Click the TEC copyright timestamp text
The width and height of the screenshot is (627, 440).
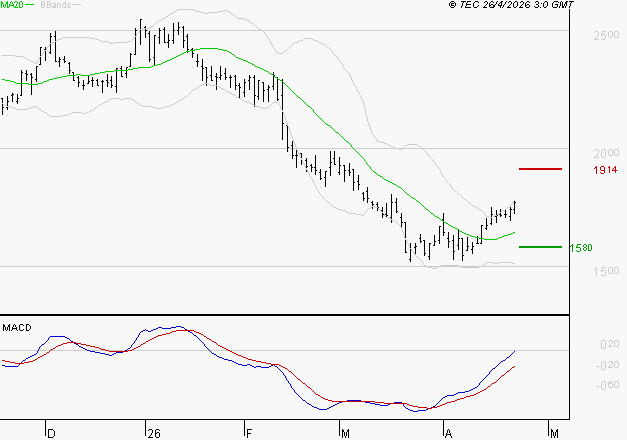click(511, 5)
